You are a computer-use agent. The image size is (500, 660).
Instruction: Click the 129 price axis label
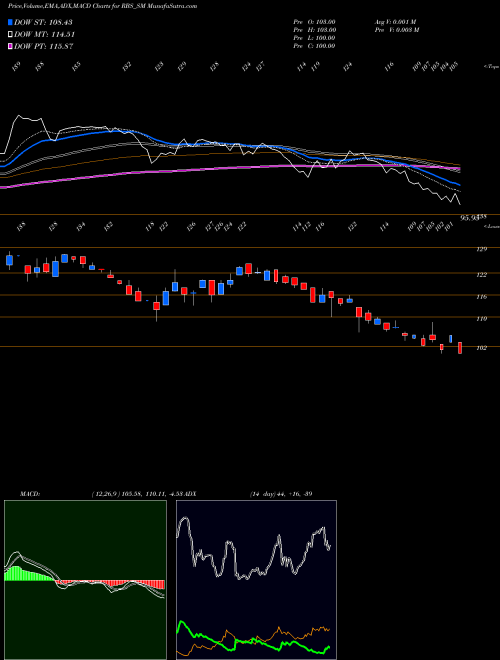(x=481, y=249)
